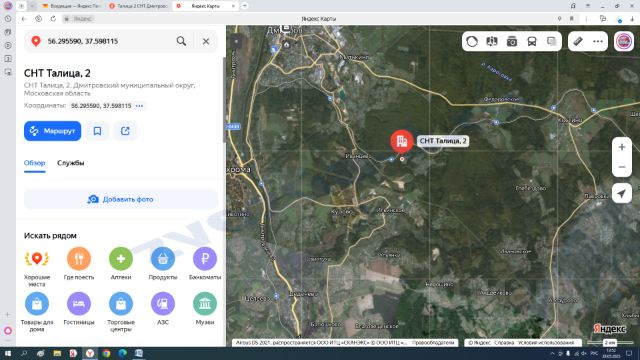Screen dimensions: 640x360
Task: Collapse the side panel arrow
Action: click(236, 41)
